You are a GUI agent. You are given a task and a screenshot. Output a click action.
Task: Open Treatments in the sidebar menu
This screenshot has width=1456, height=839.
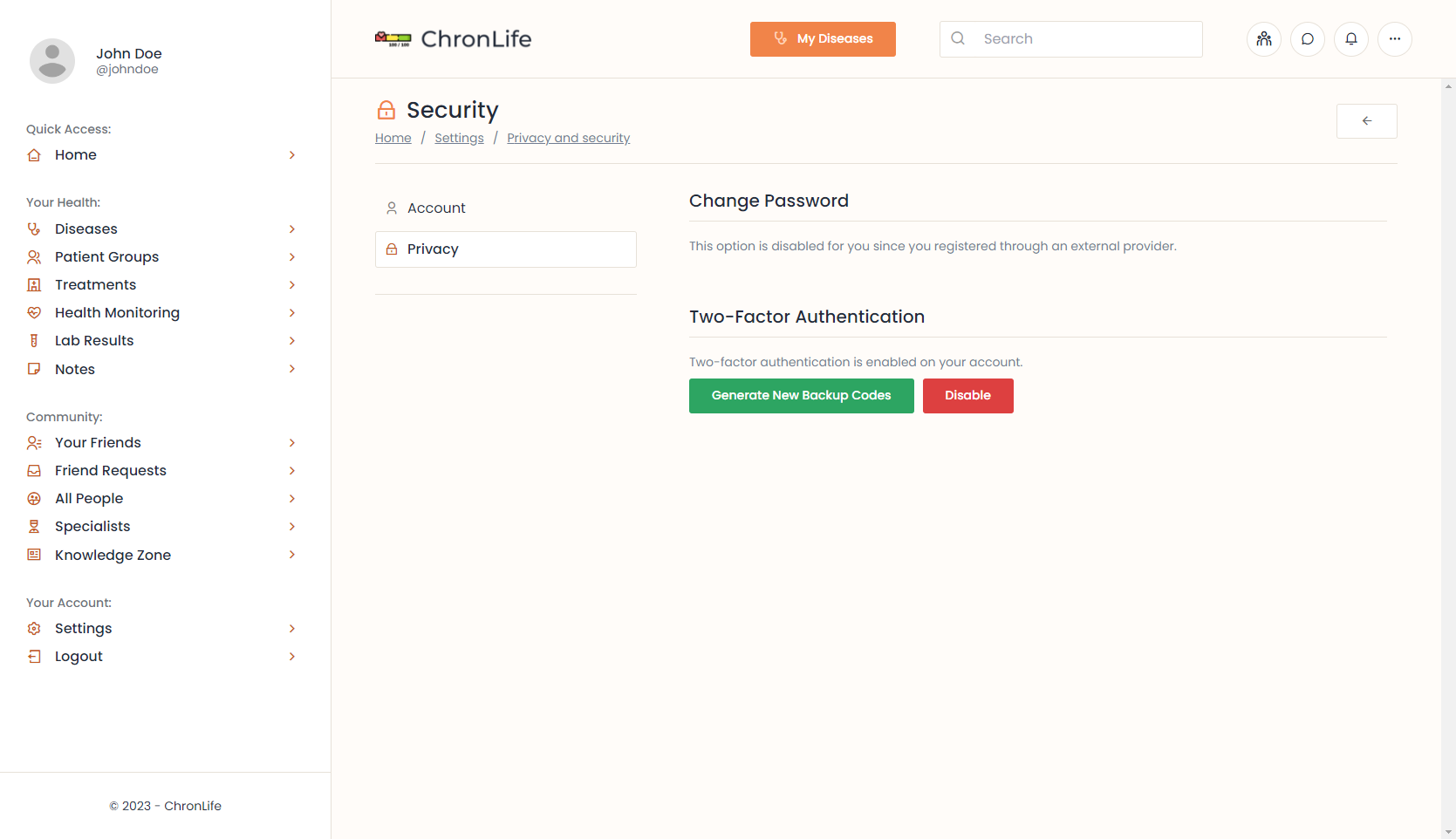coord(161,285)
